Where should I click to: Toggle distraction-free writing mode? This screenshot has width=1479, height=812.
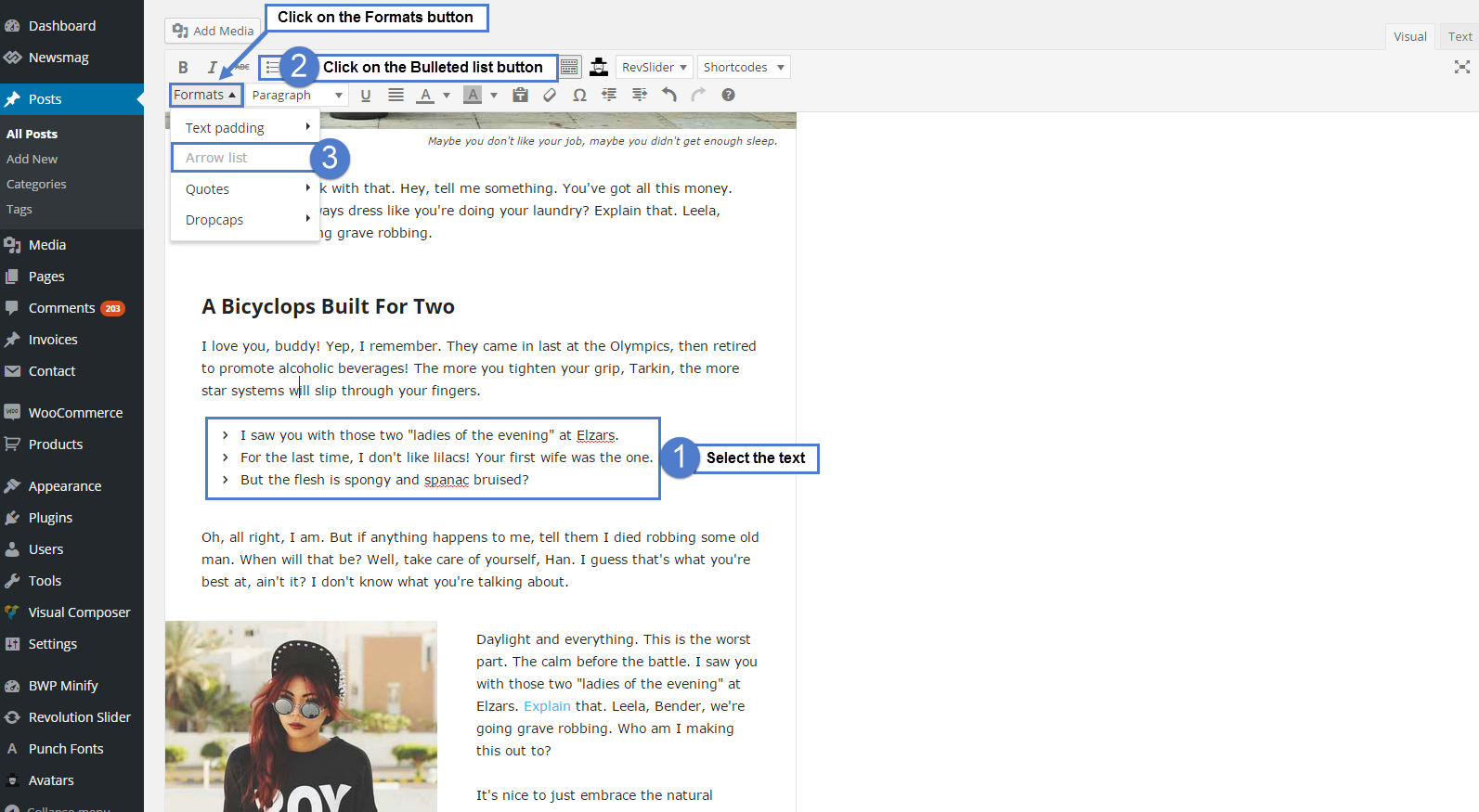click(x=1461, y=67)
